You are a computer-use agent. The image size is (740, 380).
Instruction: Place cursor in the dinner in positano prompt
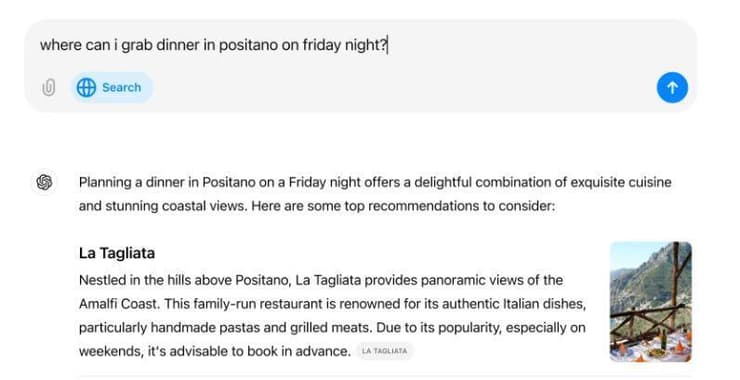tap(214, 45)
